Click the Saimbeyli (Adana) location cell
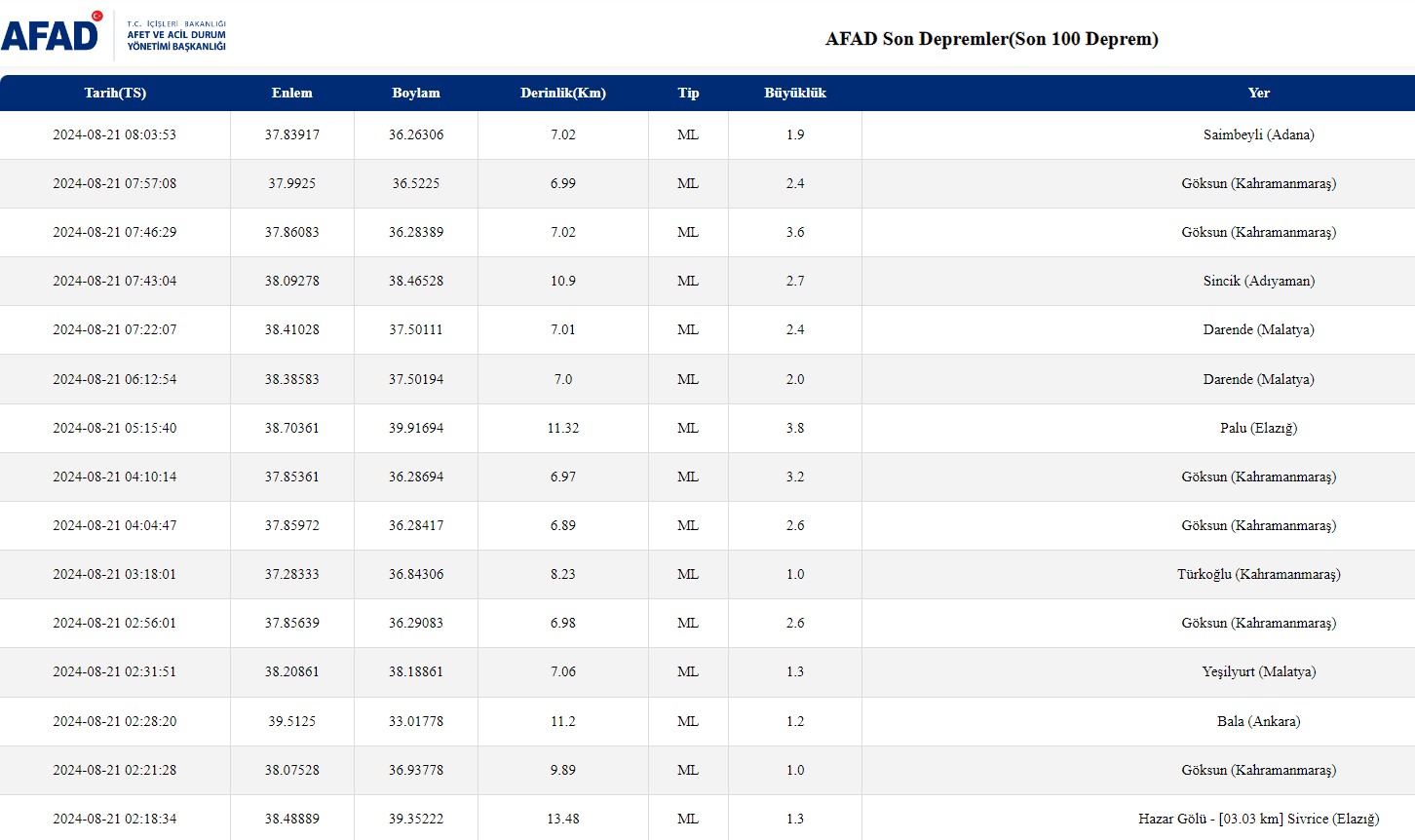Screen dimensions: 1415x840 point(1259,134)
